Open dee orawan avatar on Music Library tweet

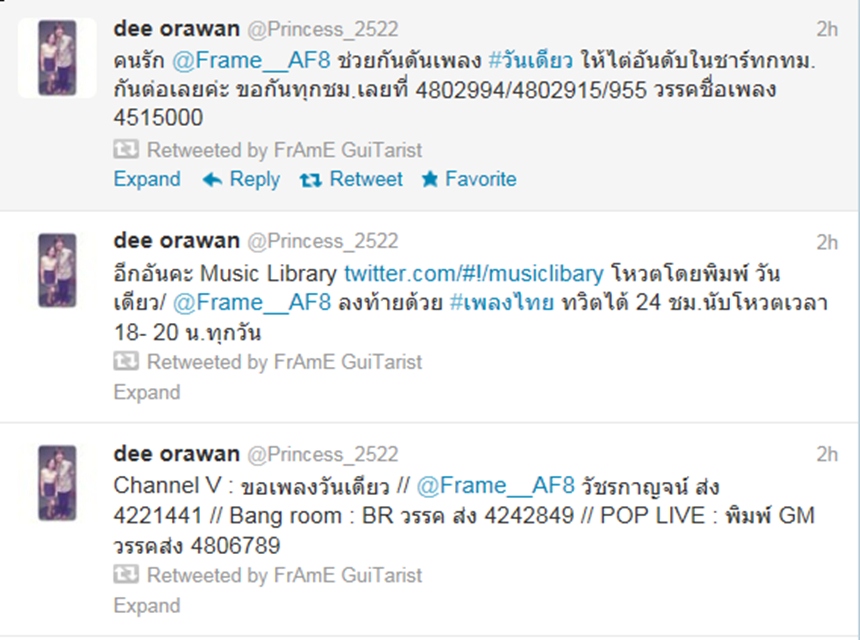click(x=57, y=270)
